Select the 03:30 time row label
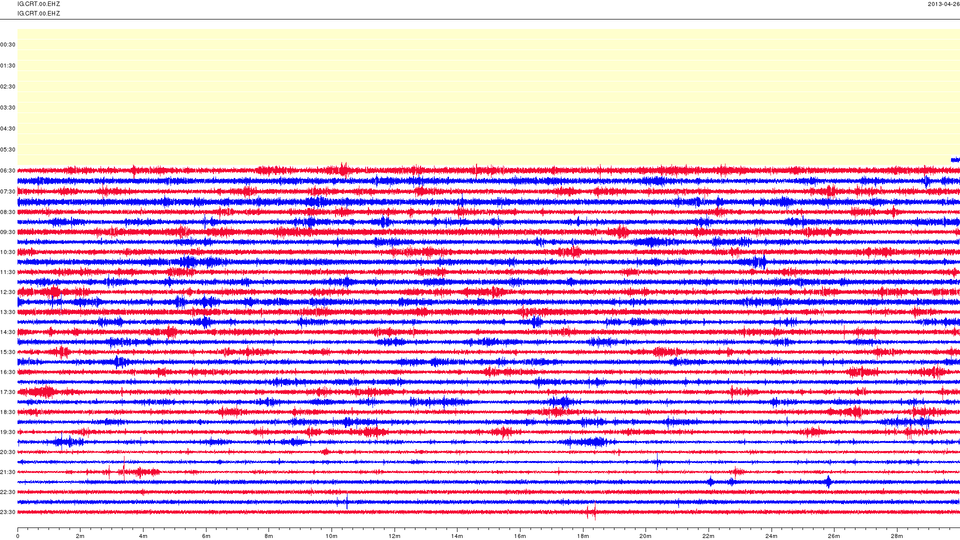Image resolution: width=960 pixels, height=540 pixels. [8, 108]
